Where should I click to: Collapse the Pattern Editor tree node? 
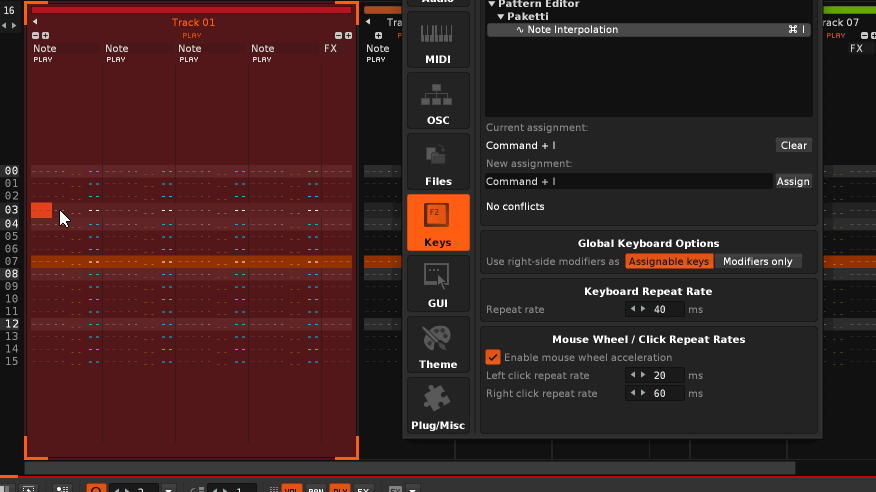[492, 4]
